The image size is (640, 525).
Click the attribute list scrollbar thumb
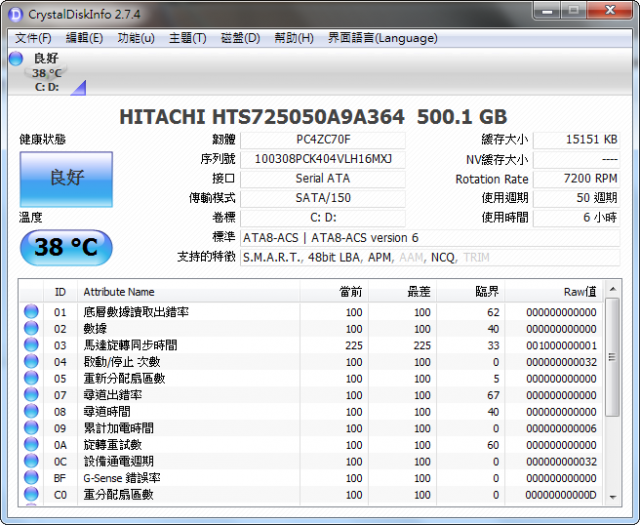pyautogui.click(x=612, y=357)
